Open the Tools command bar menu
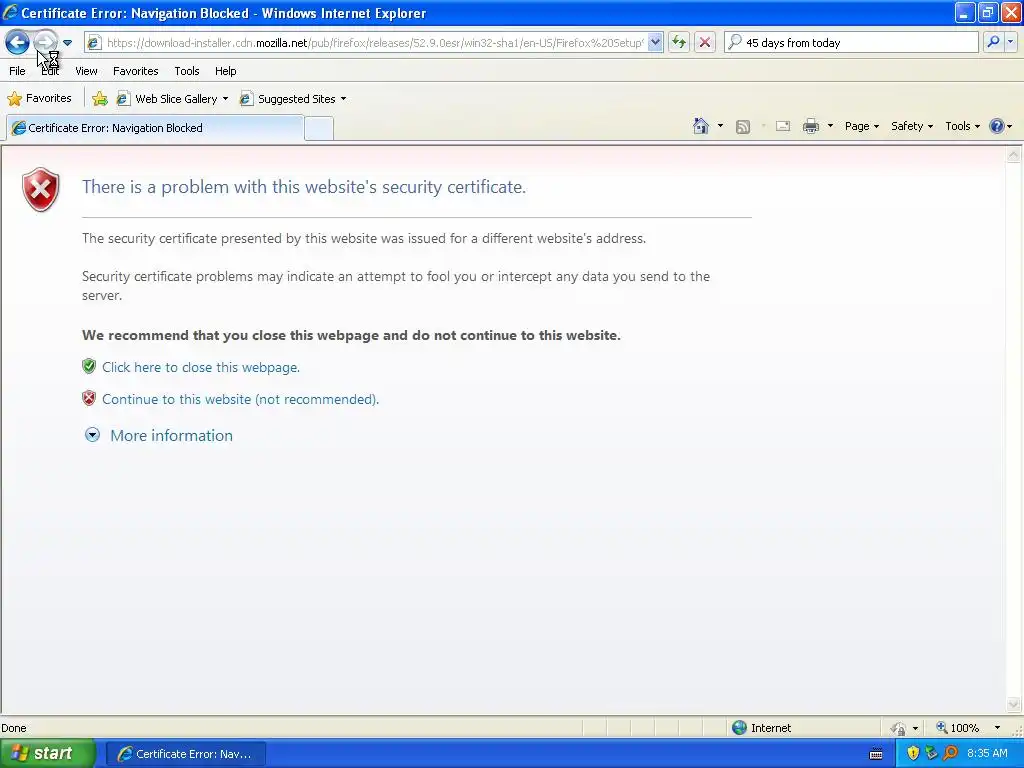1024x768 pixels. click(963, 126)
